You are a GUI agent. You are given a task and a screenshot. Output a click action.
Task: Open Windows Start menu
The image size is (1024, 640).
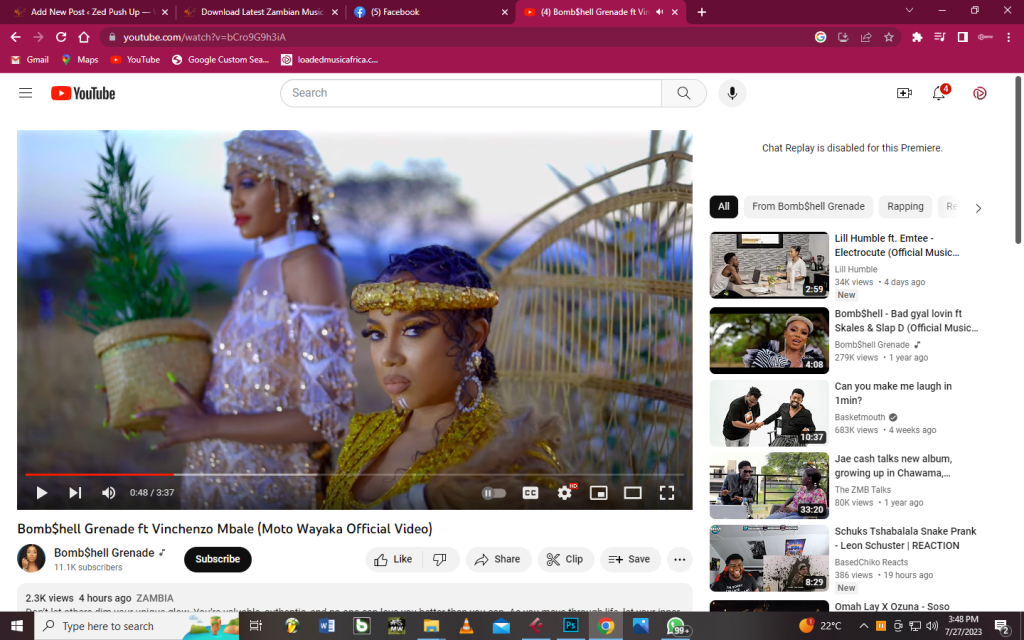17,626
